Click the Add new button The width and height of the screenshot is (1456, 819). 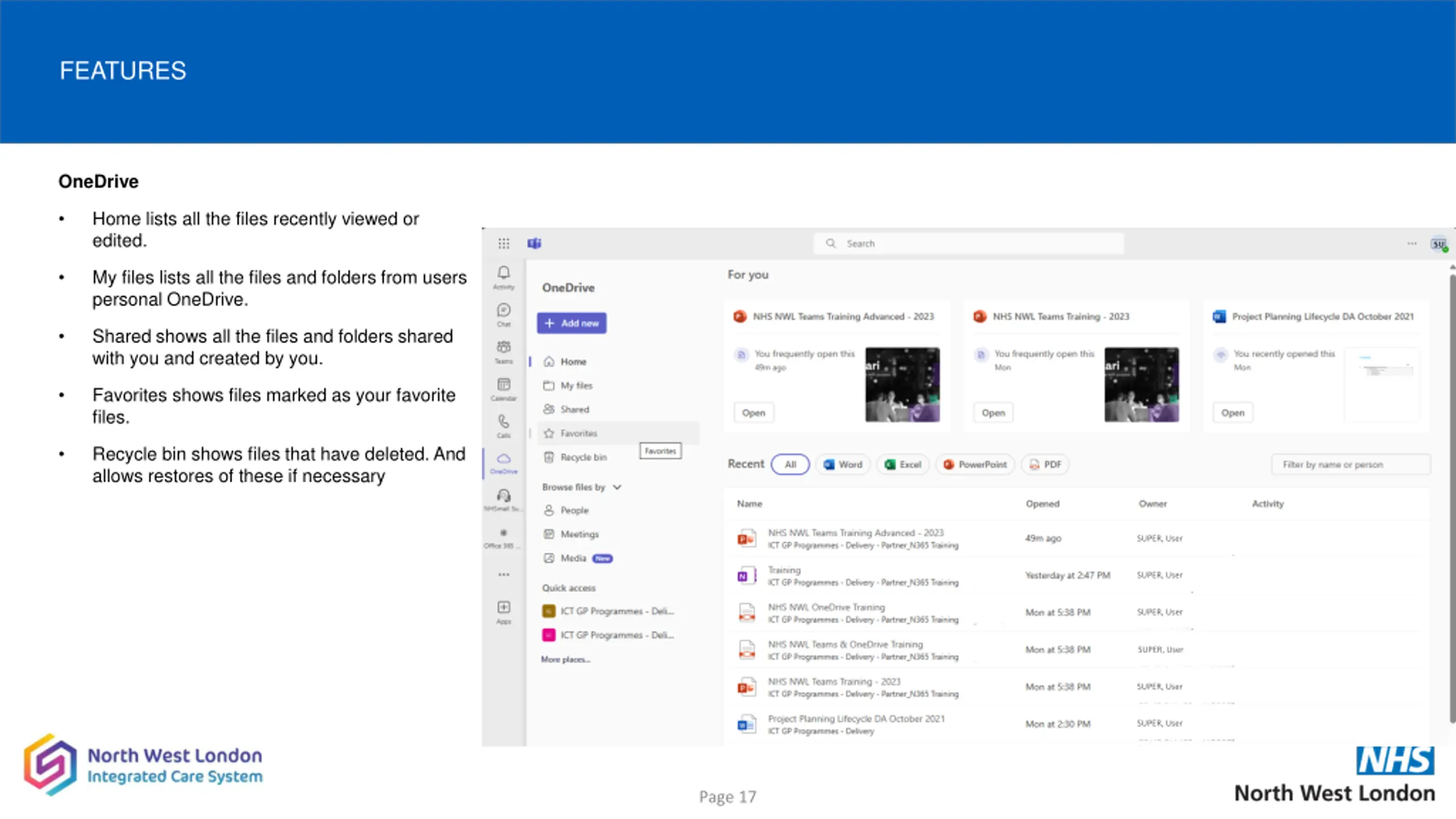(x=572, y=323)
